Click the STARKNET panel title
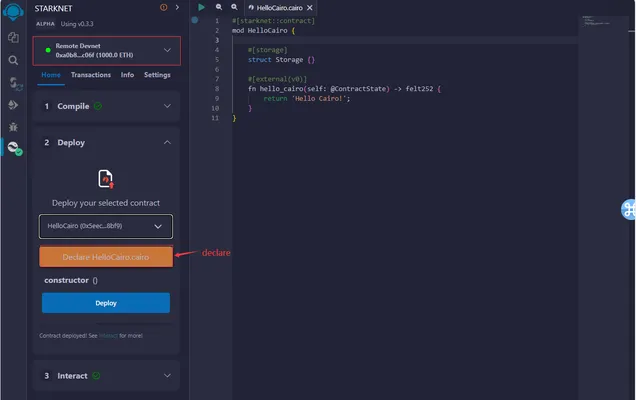This screenshot has height=400, width=636. (54, 9)
